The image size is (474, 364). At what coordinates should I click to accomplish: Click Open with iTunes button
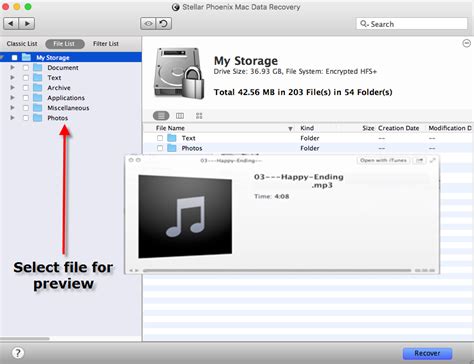[383, 161]
